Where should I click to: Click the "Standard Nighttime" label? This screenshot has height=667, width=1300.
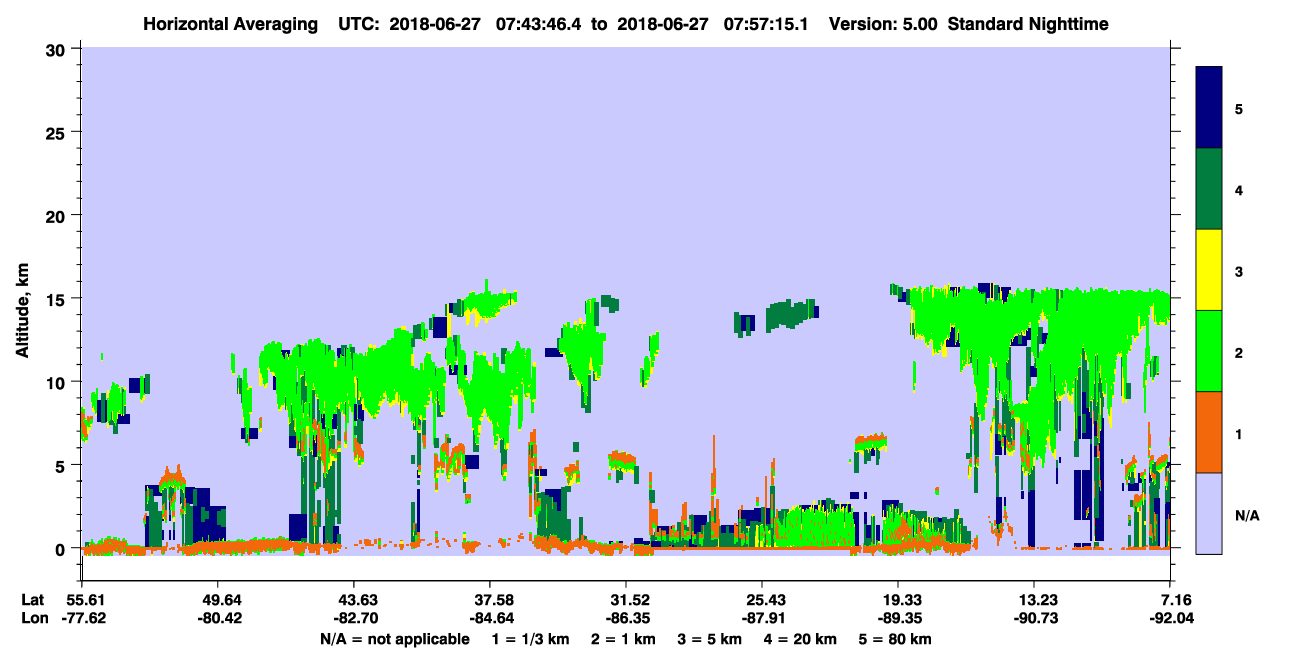(x=1029, y=23)
